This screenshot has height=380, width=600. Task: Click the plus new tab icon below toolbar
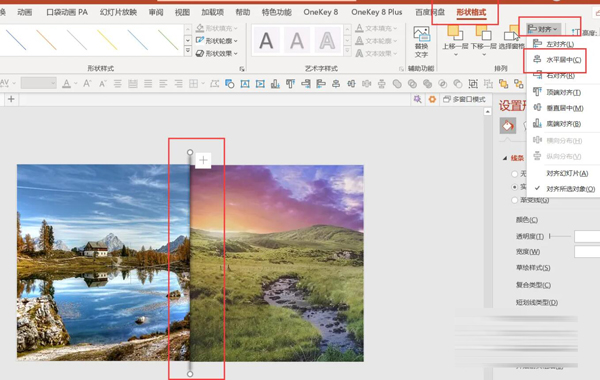11,99
